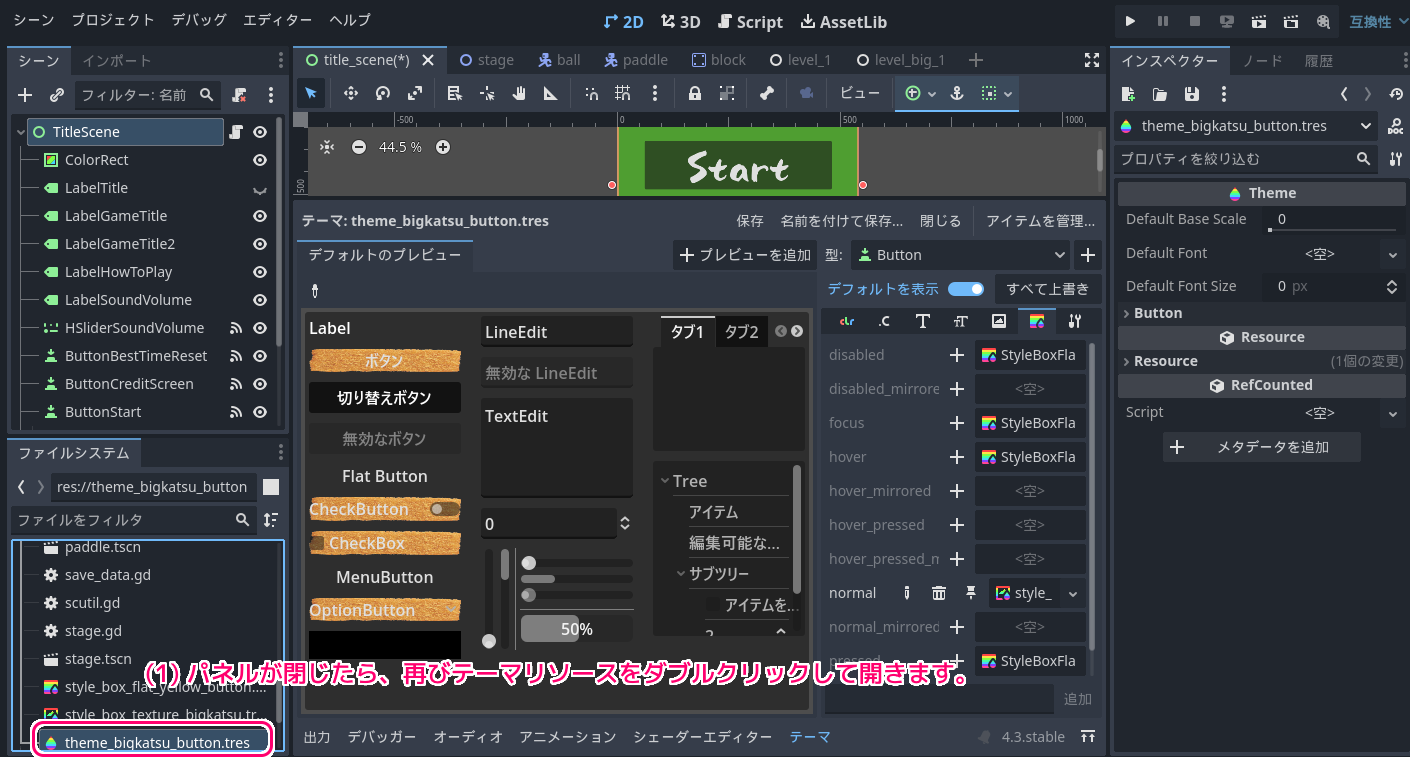The image size is (1410, 757).
Task: Lock the selected node with padlock icon
Action: tap(694, 93)
